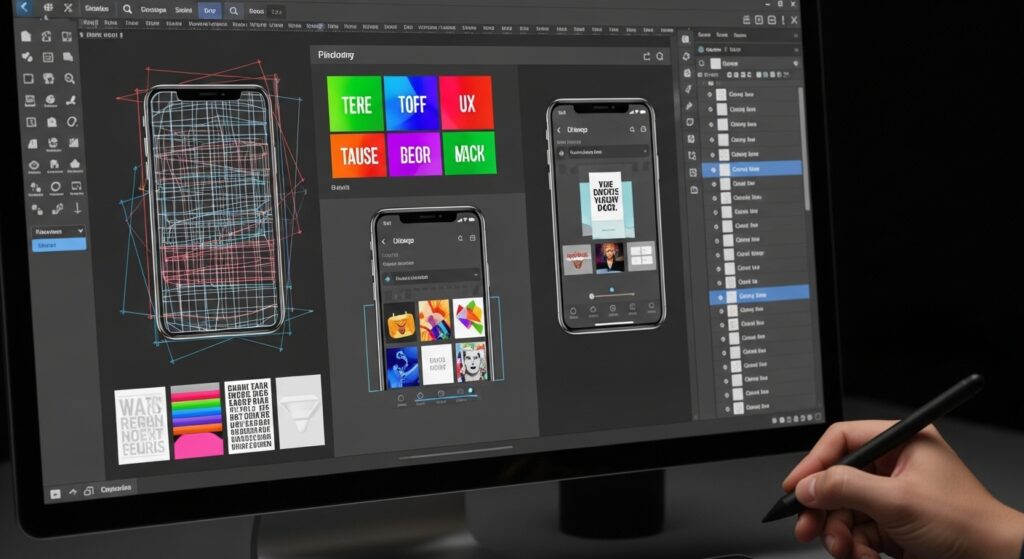Click the green TERE color tile
The width and height of the screenshot is (1024, 559).
click(355, 104)
